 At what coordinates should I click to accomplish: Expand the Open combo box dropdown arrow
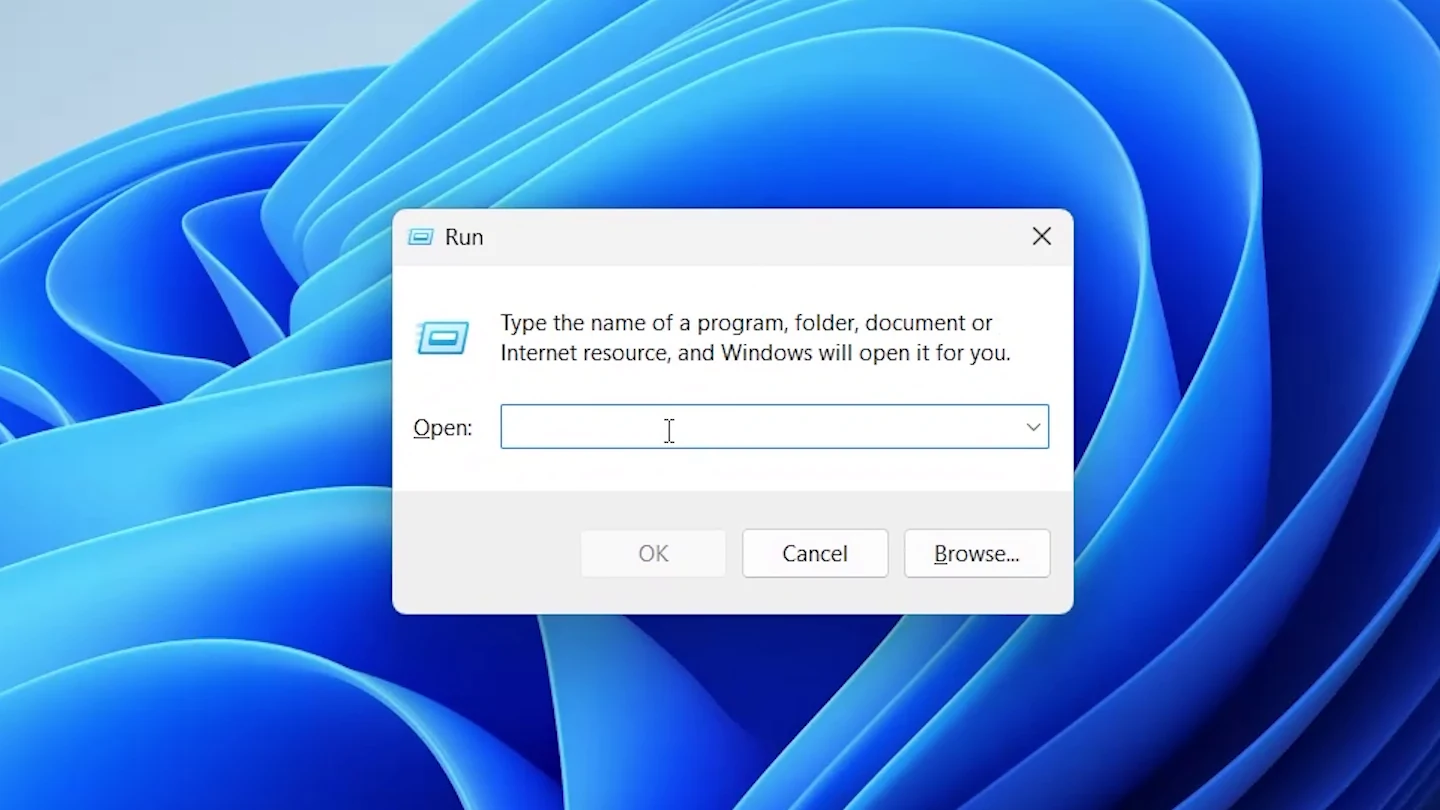pyautogui.click(x=1033, y=427)
